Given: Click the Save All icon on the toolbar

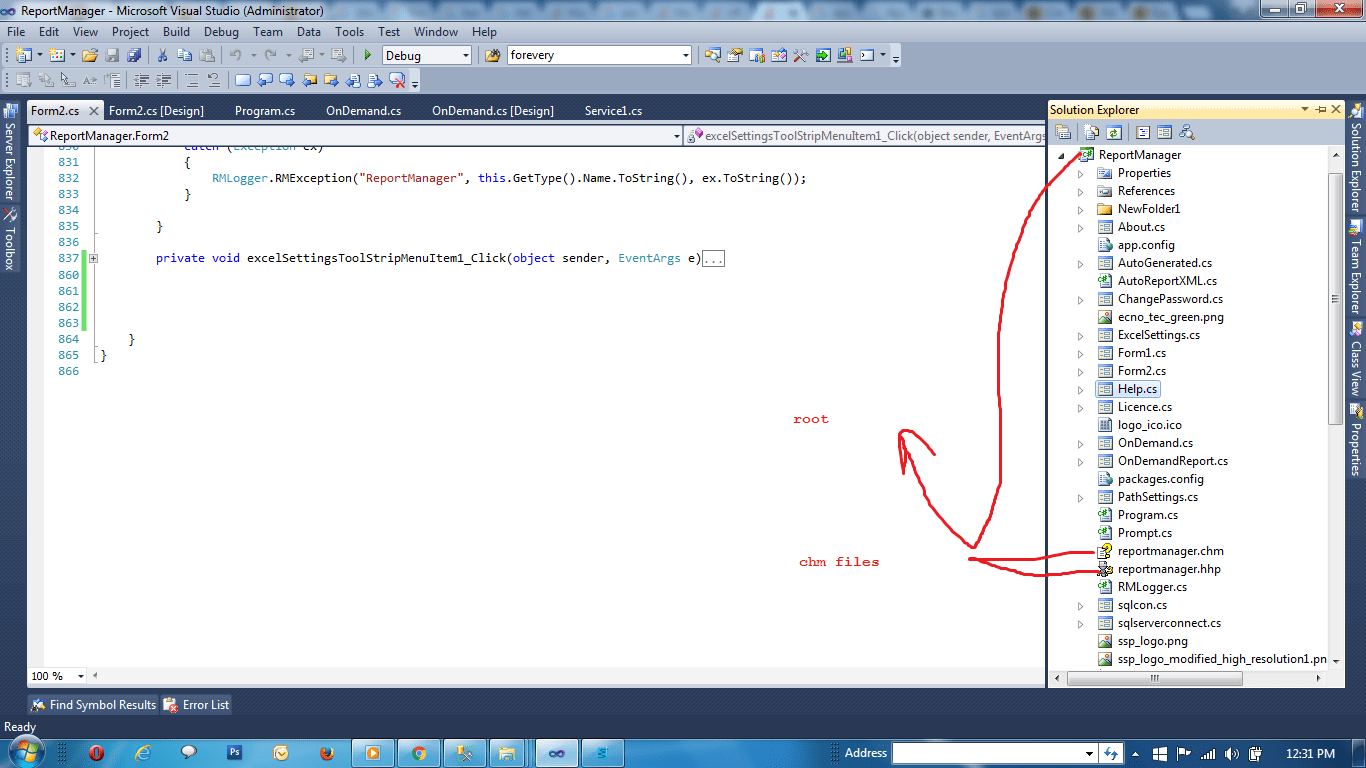Looking at the screenshot, I should pyautogui.click(x=135, y=55).
